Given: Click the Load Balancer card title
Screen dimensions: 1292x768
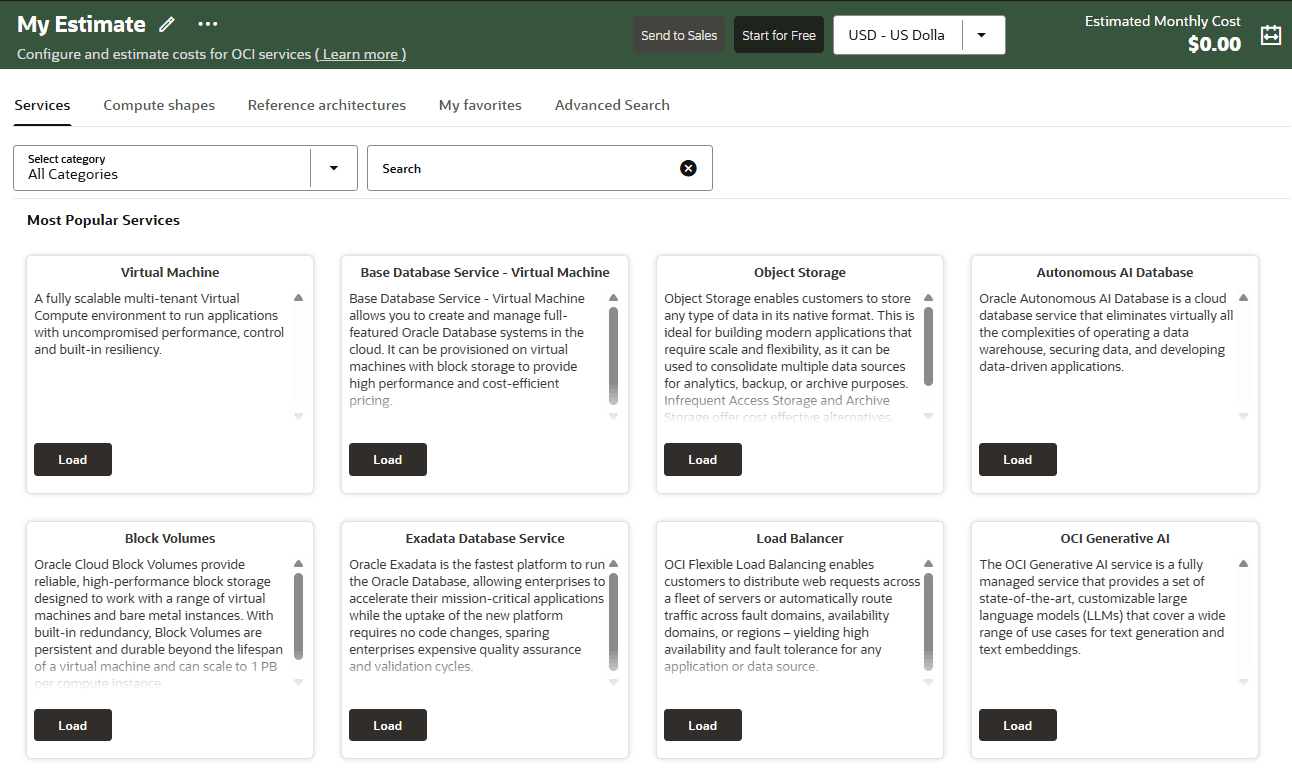Looking at the screenshot, I should click(x=800, y=538).
